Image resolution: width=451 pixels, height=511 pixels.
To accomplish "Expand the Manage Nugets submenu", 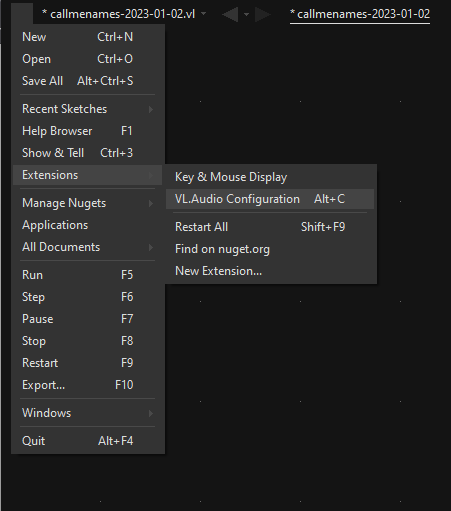I will point(88,203).
